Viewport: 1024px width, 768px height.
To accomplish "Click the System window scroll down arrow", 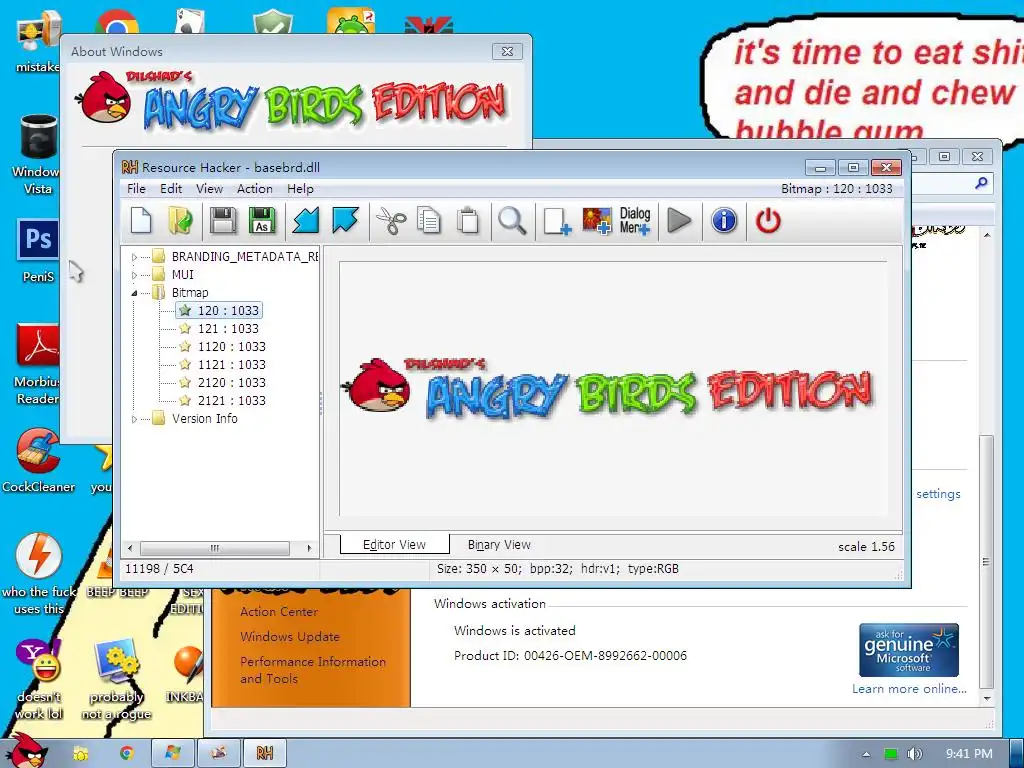I will coord(987,698).
